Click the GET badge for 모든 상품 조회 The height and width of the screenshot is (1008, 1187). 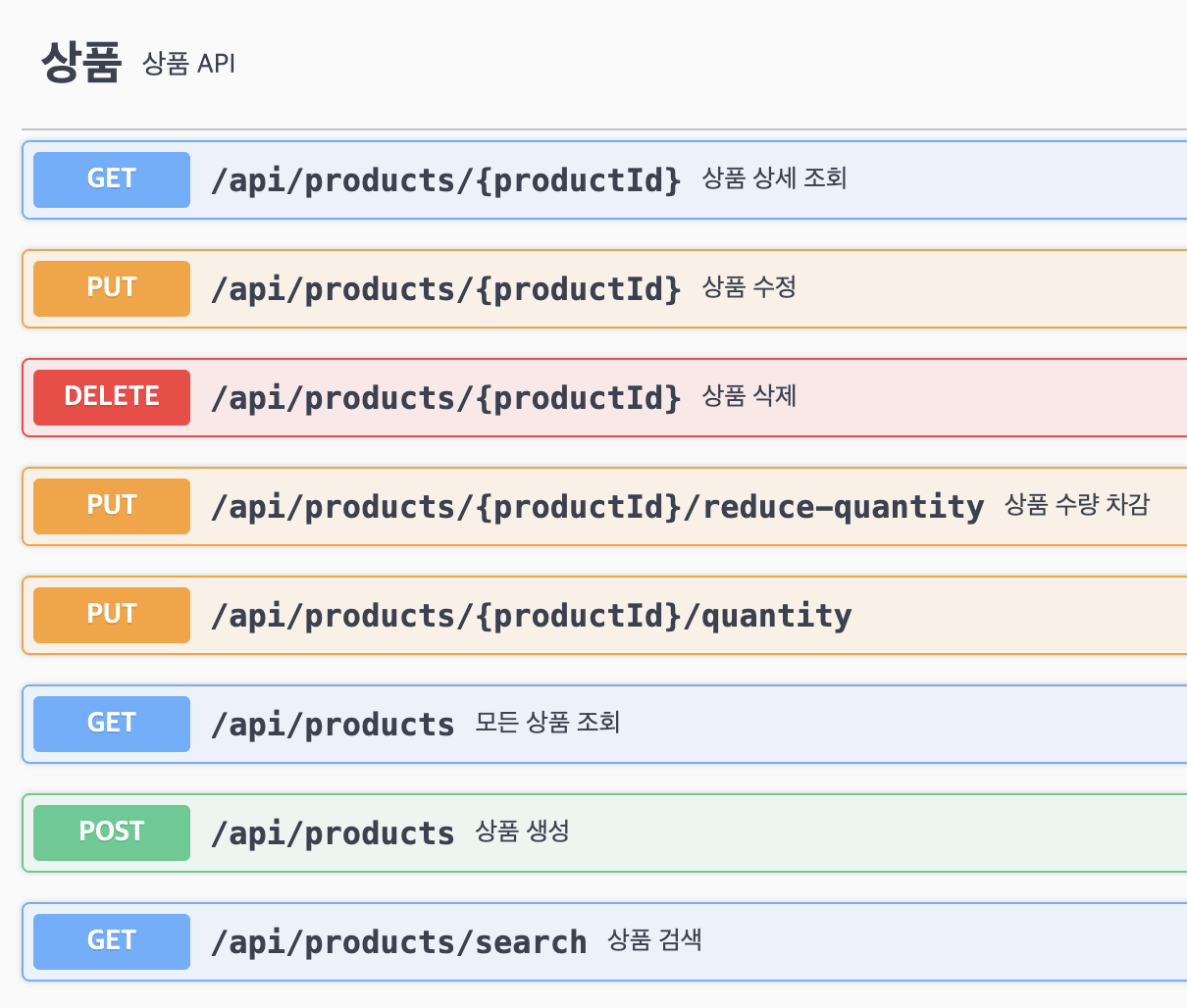click(112, 724)
